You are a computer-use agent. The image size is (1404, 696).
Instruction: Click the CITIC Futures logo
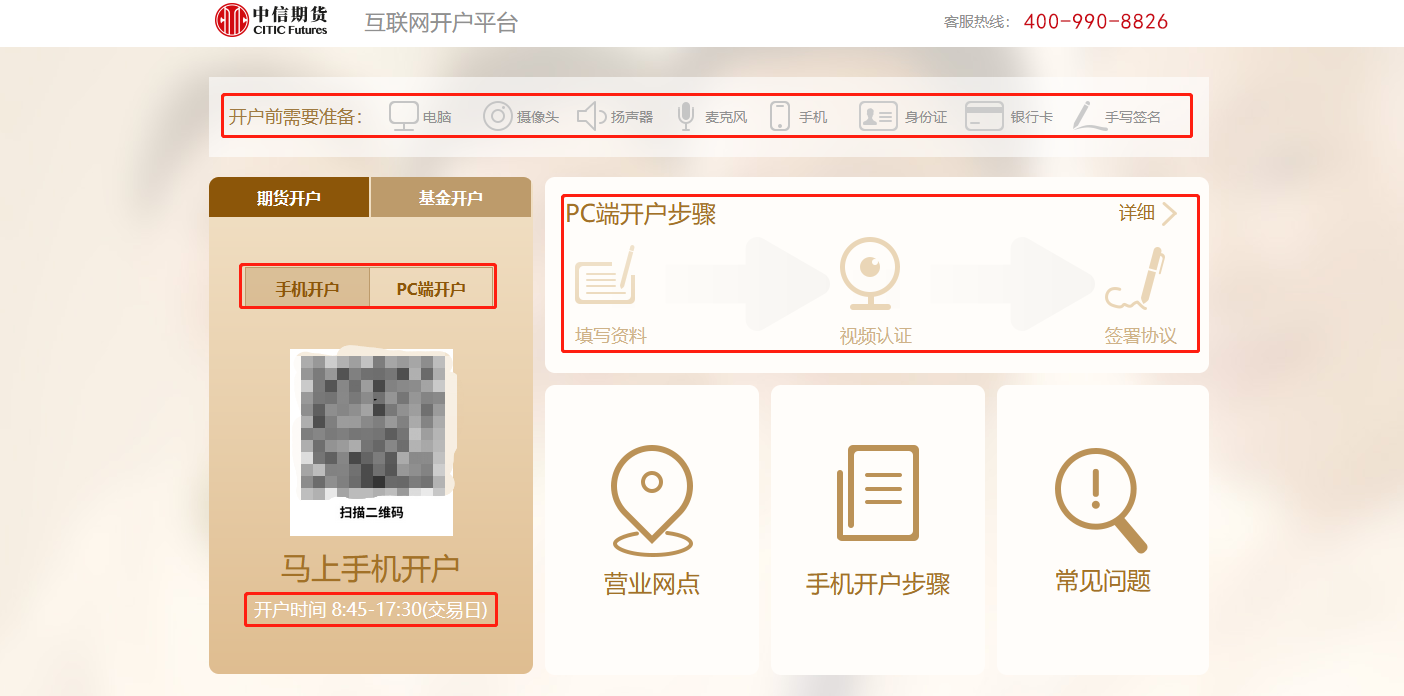pos(272,20)
